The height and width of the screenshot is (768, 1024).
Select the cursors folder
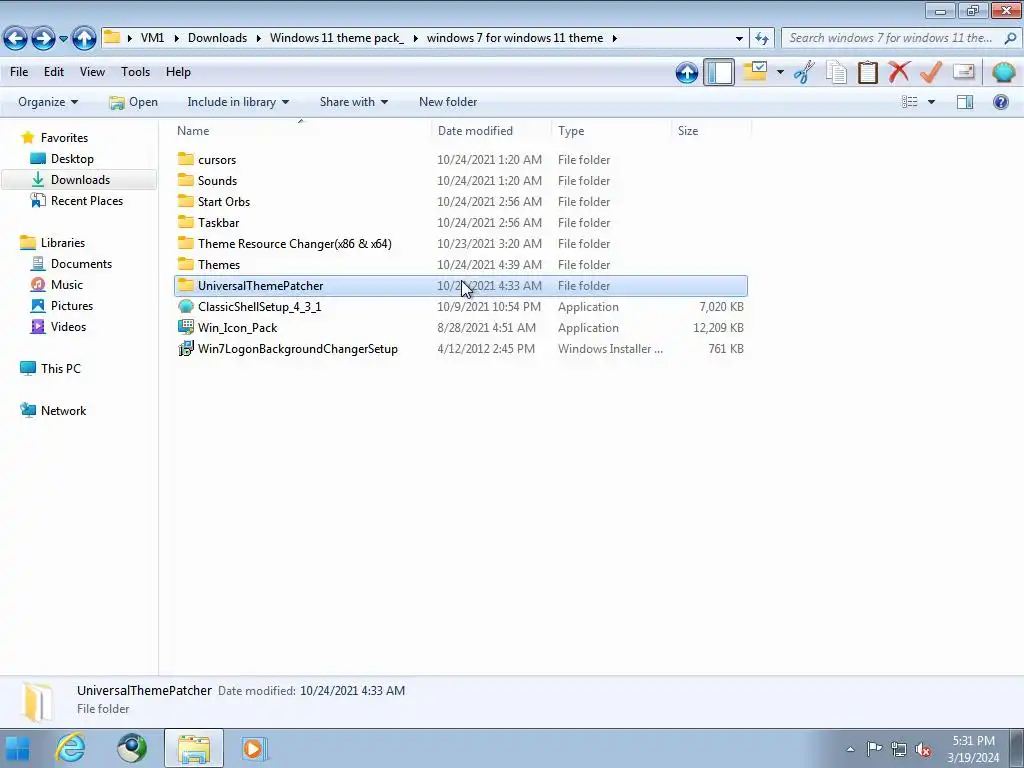click(460, 159)
